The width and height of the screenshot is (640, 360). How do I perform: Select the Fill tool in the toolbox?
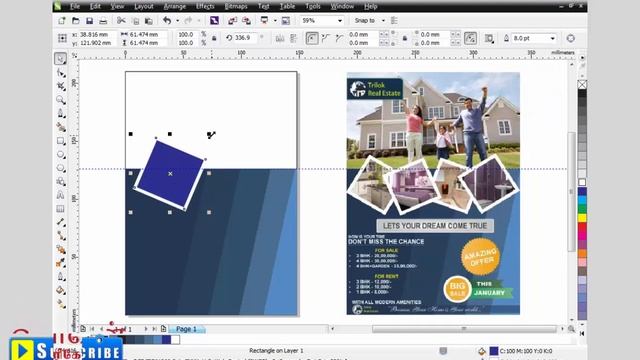[x=61, y=290]
